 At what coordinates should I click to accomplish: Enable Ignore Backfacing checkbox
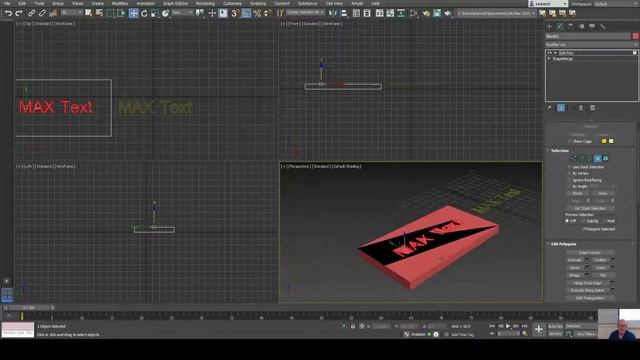point(570,180)
